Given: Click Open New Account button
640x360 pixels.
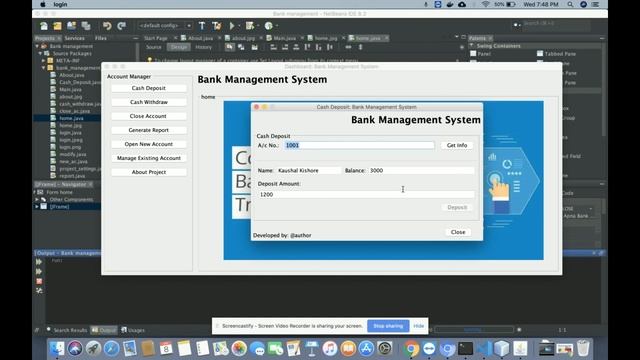Looking at the screenshot, I should (x=149, y=144).
